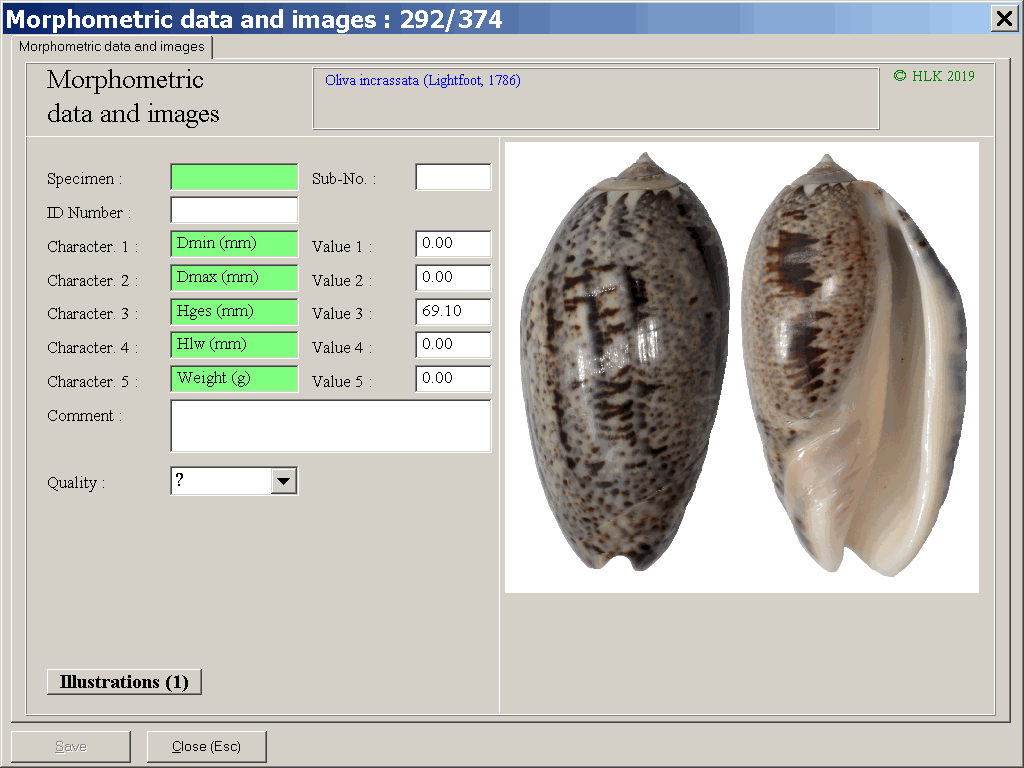
Task: Click the disabled Save button
Action: (x=71, y=747)
